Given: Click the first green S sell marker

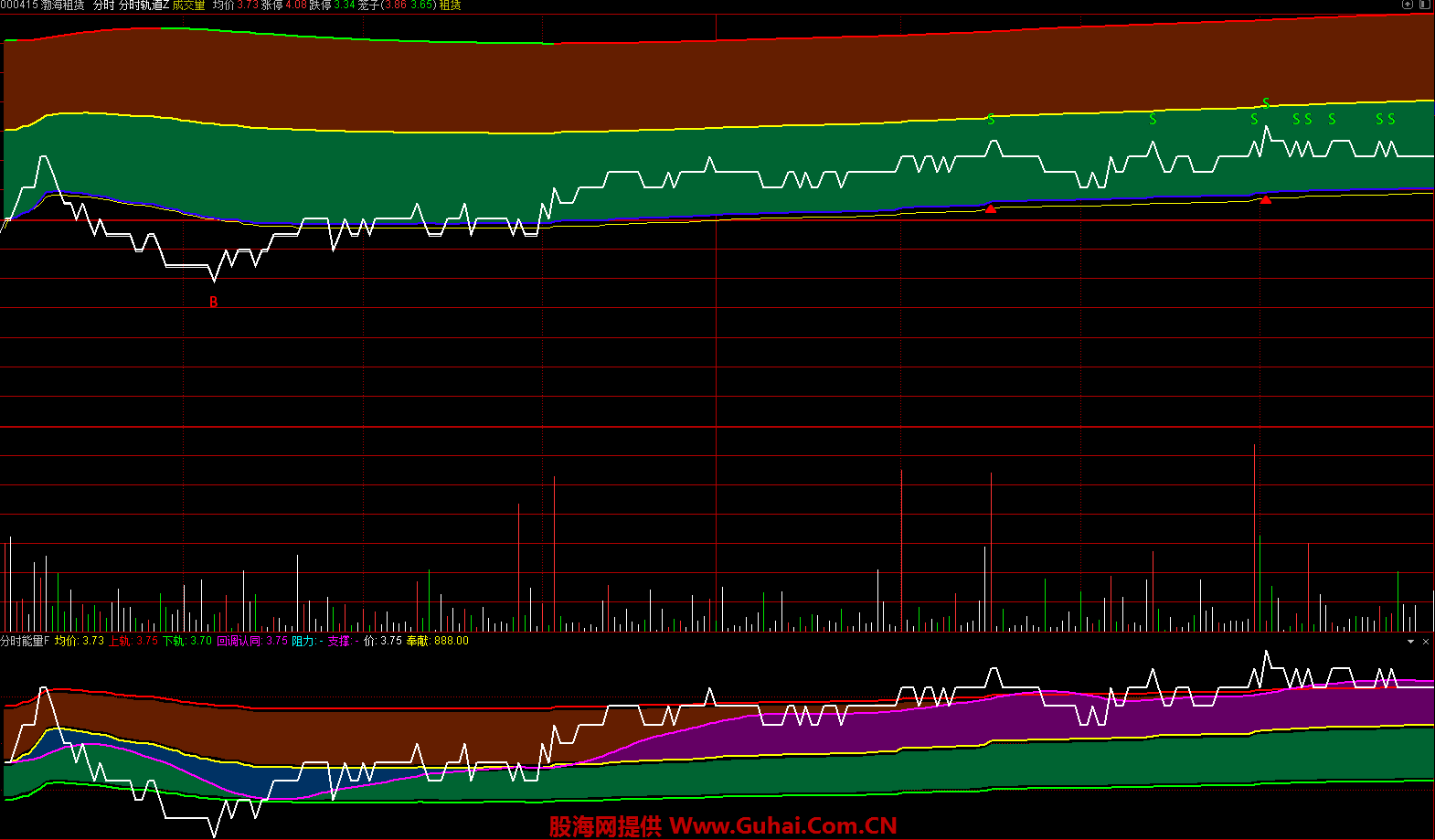Looking at the screenshot, I should click(x=991, y=120).
